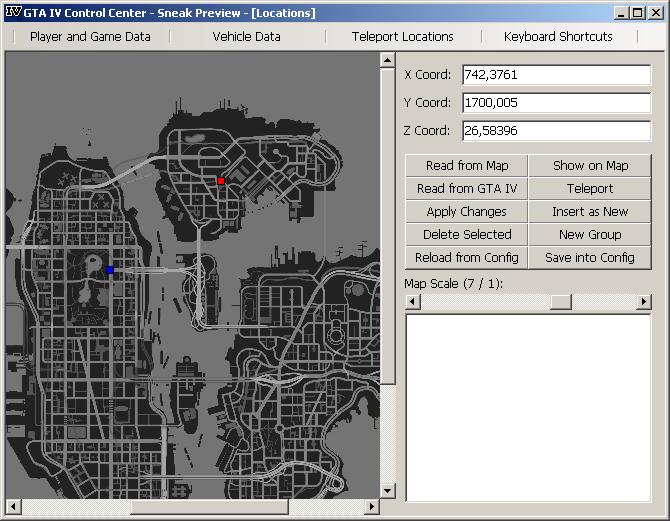670x521 pixels.
Task: Click the blue marker on the map
Action: [110, 270]
